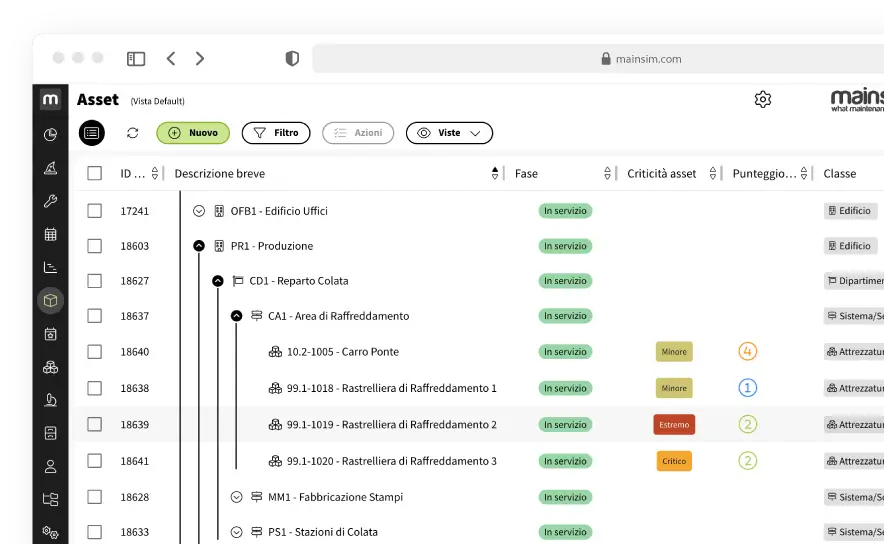The height and width of the screenshot is (544, 884).
Task: Open the hierarchy tree sidebar icon
Action: point(50,499)
